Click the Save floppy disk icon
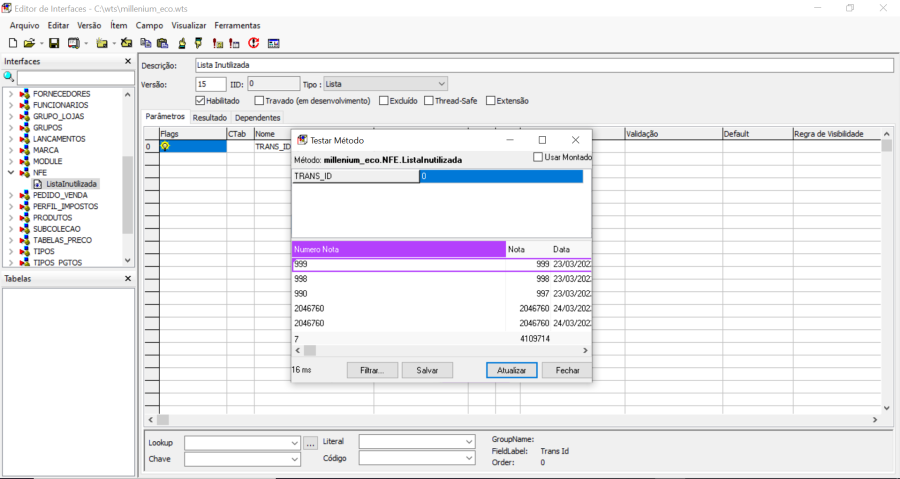The image size is (900, 479). coord(54,43)
